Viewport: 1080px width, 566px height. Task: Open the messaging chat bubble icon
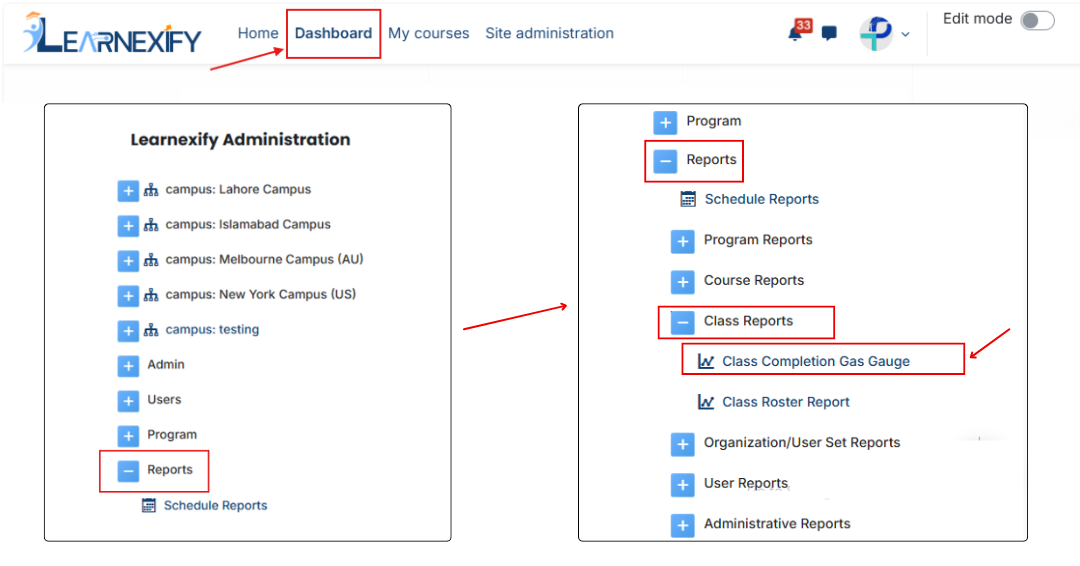[829, 33]
